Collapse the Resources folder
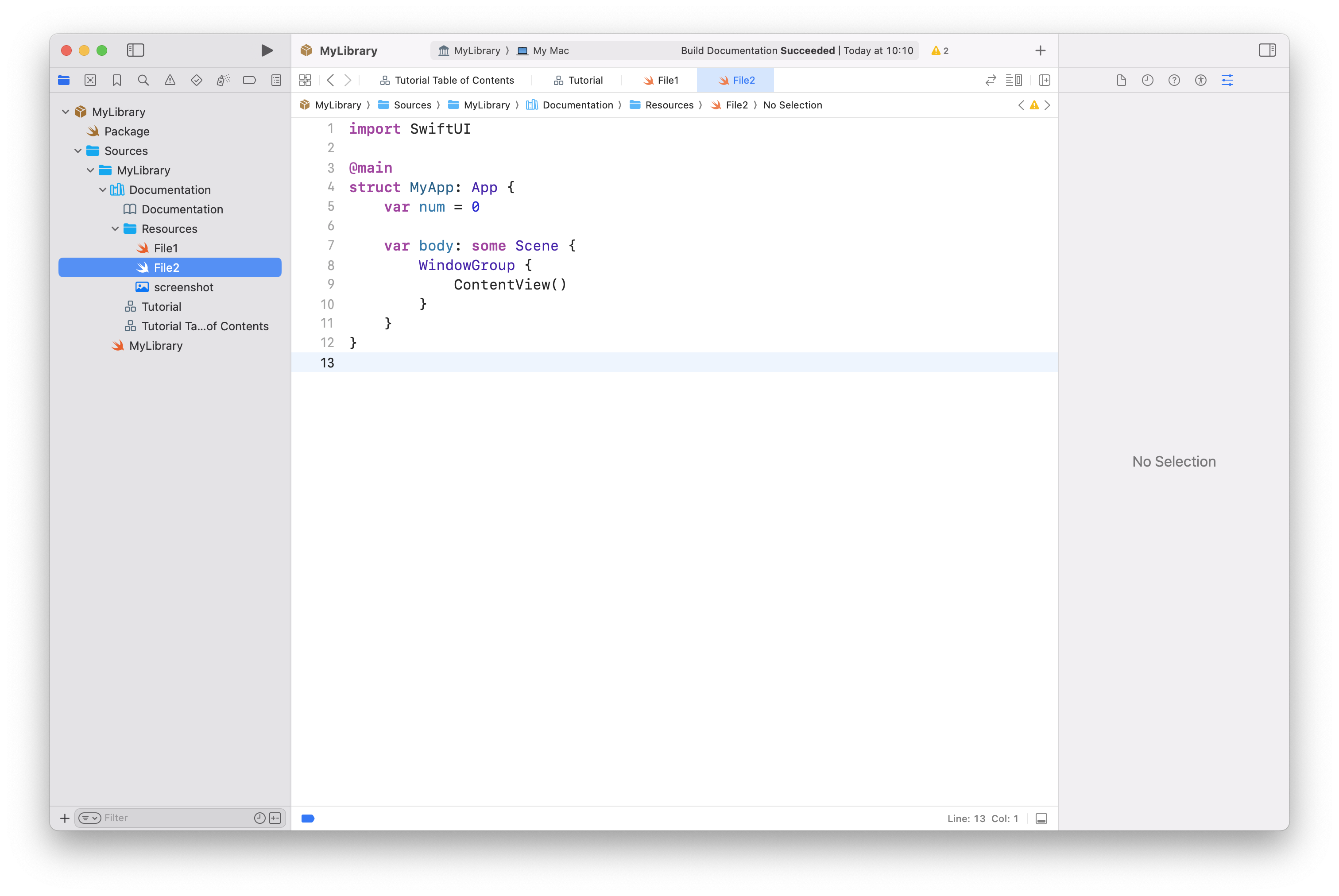1339x896 pixels. [x=115, y=228]
